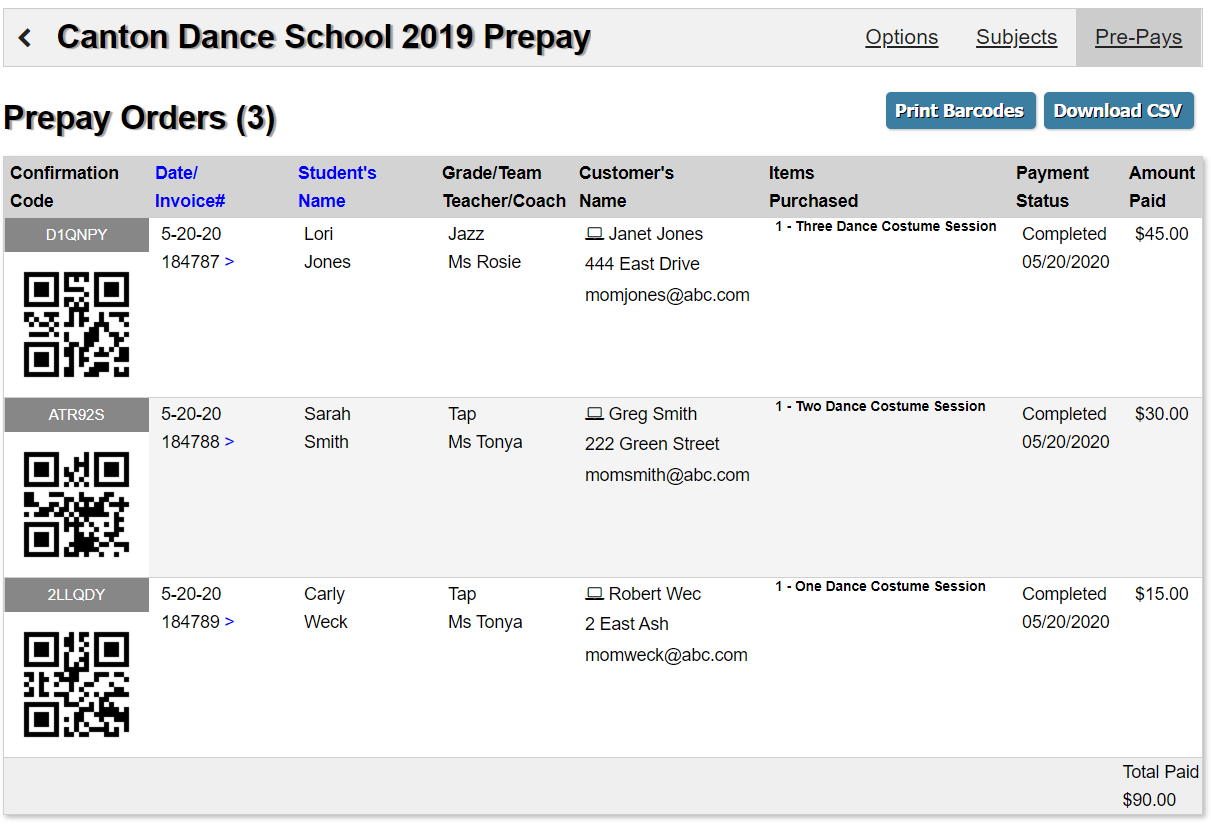This screenshot has width=1211, height=825.
Task: Sort by Date/Invoice# column header
Action: [189, 187]
